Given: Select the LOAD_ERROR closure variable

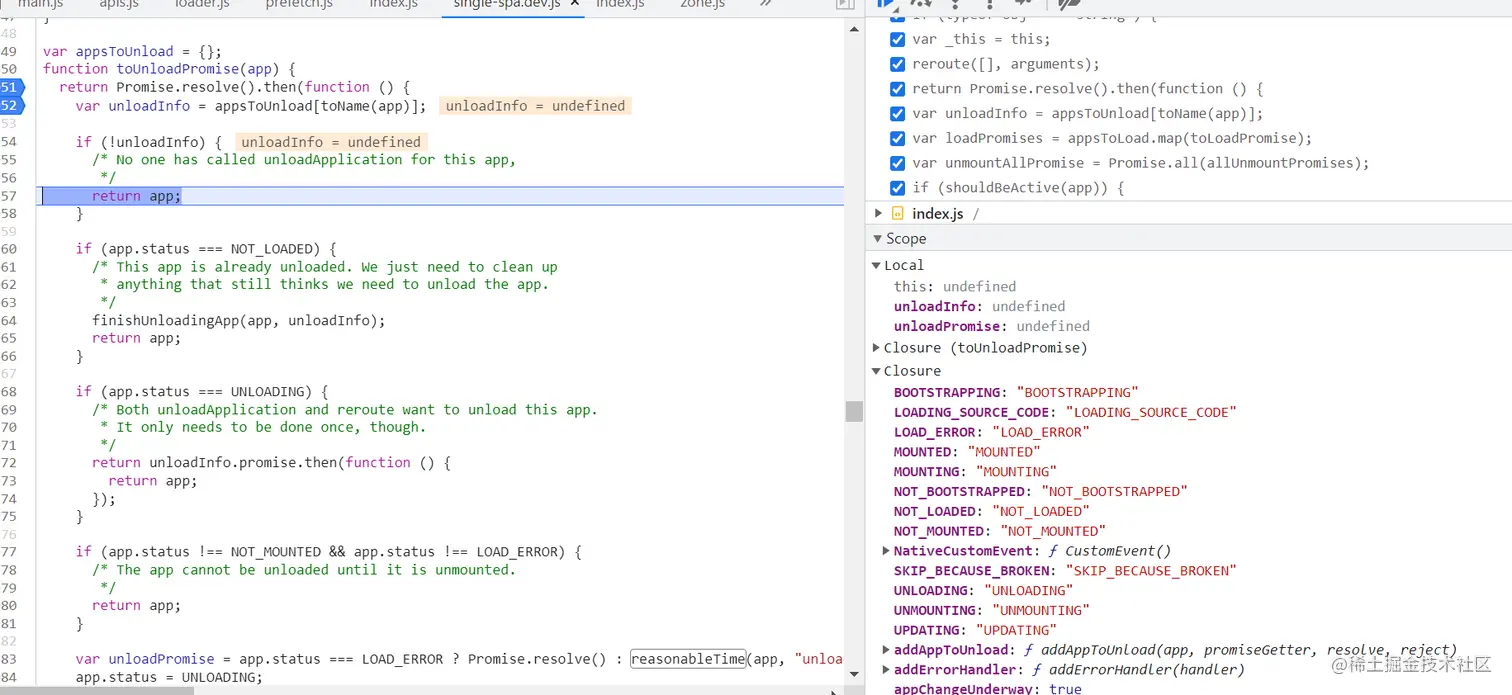Looking at the screenshot, I should tap(992, 432).
